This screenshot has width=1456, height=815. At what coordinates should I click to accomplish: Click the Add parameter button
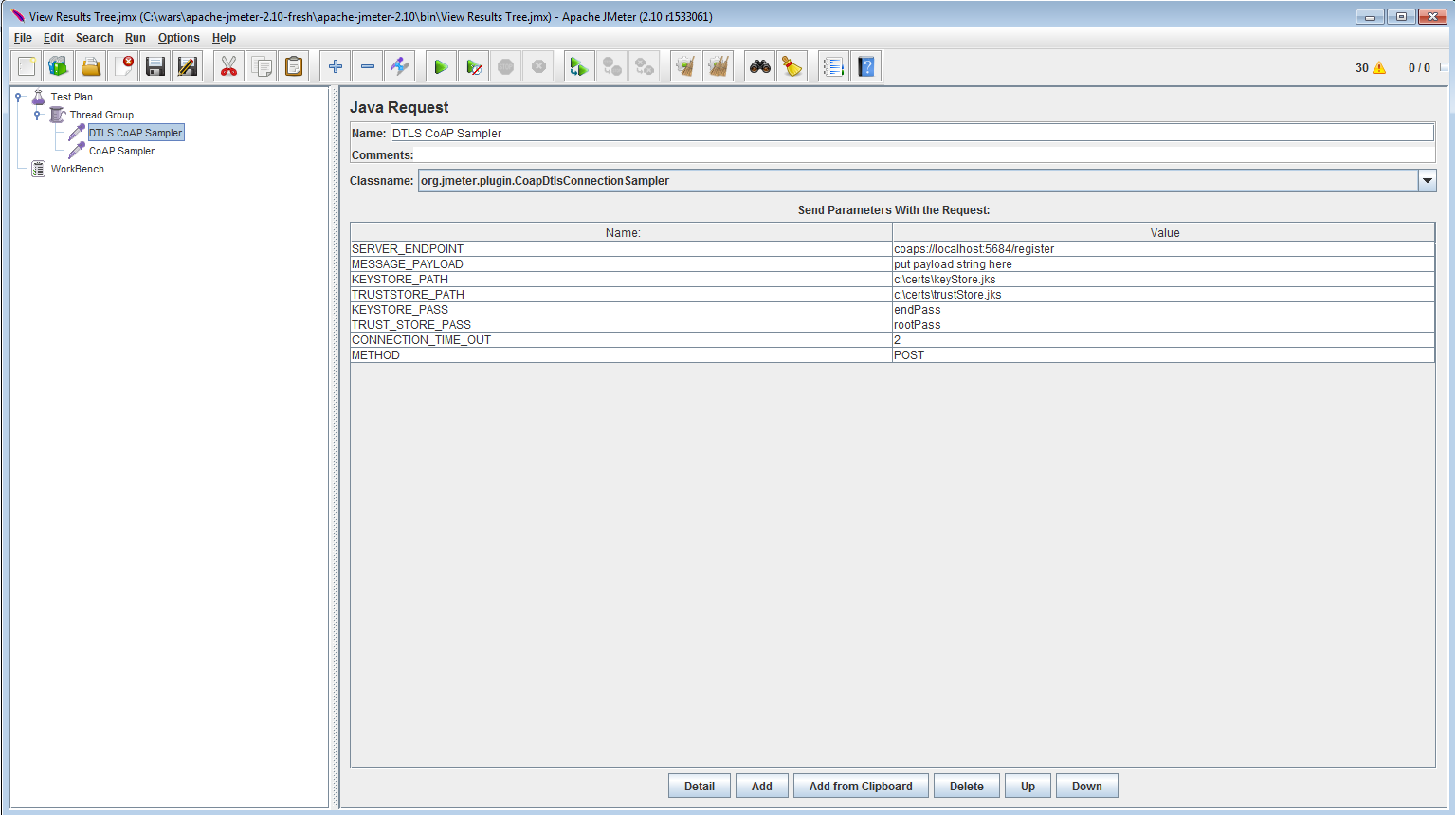click(x=762, y=786)
